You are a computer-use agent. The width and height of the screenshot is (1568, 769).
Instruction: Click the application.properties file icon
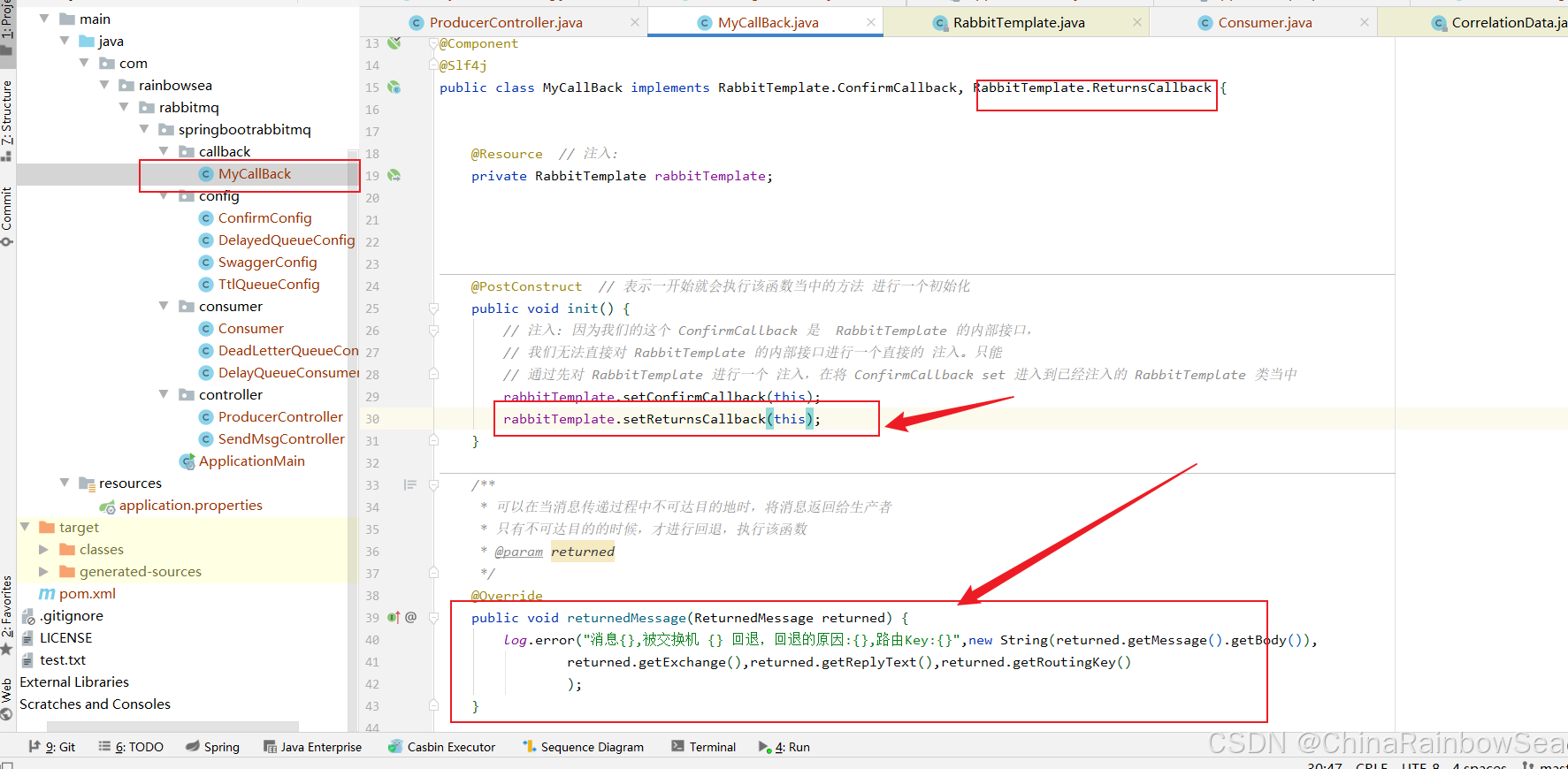[107, 506]
